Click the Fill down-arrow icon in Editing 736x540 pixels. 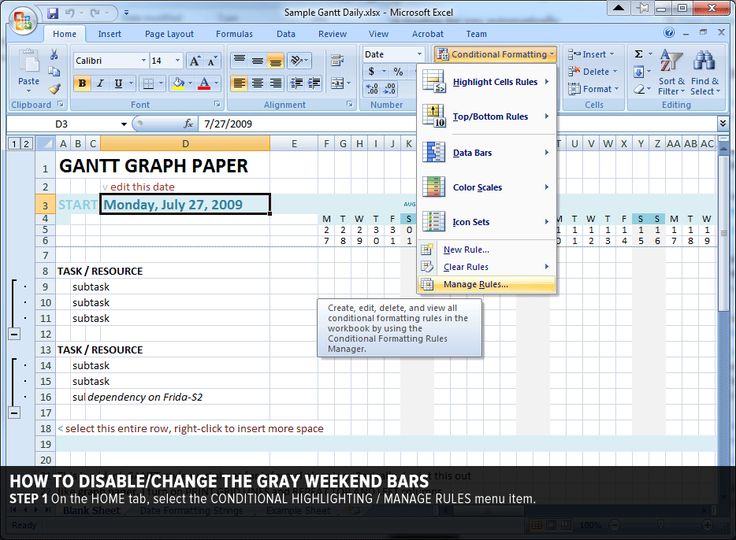(x=639, y=71)
